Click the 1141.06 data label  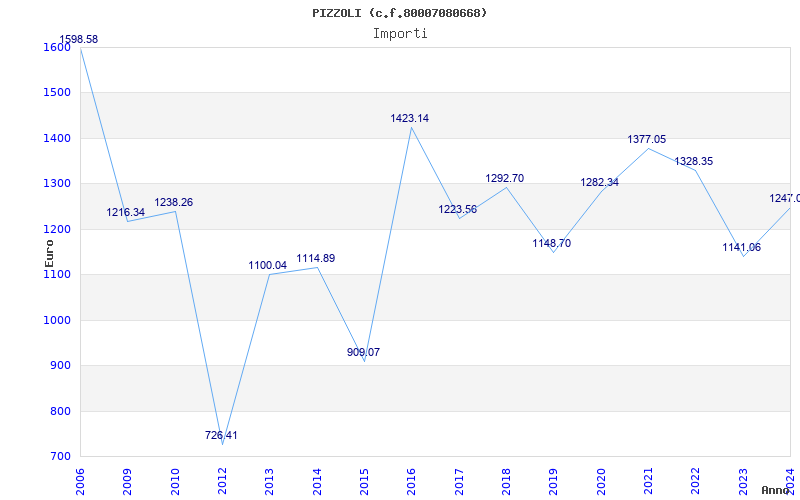click(741, 247)
